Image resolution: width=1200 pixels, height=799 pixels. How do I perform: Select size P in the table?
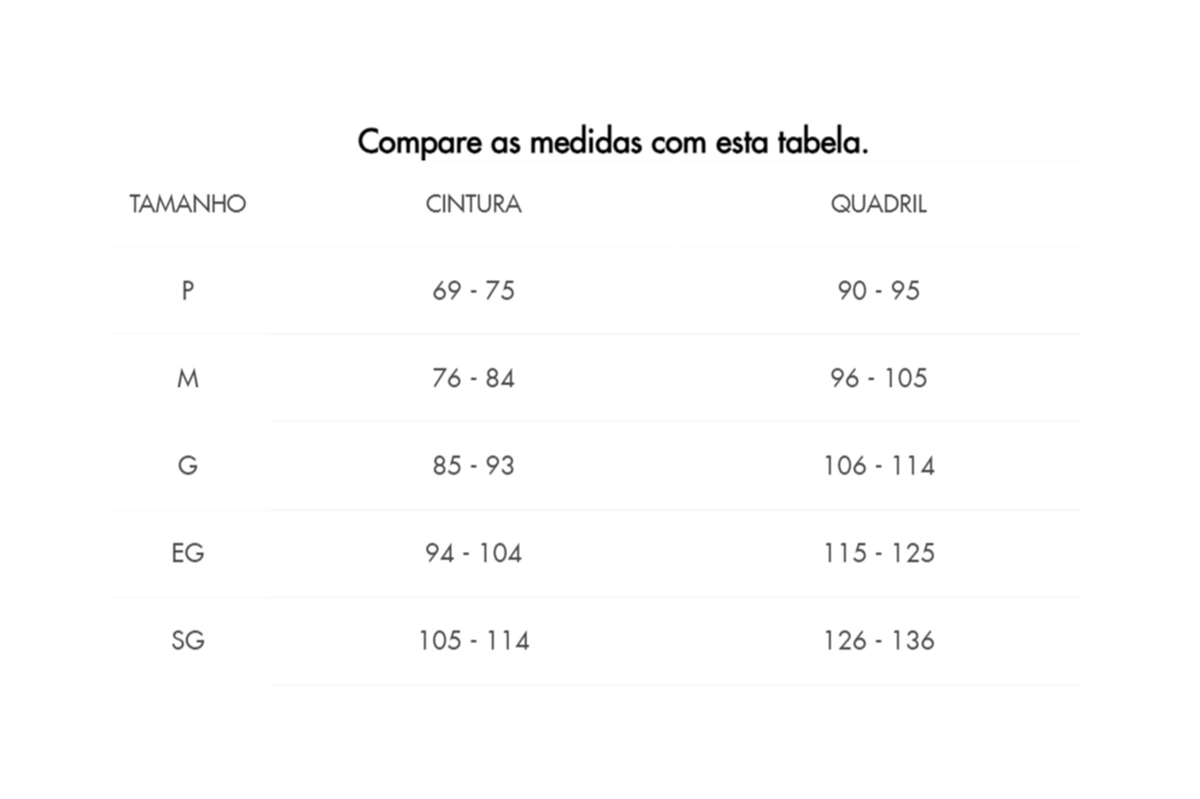click(x=187, y=291)
